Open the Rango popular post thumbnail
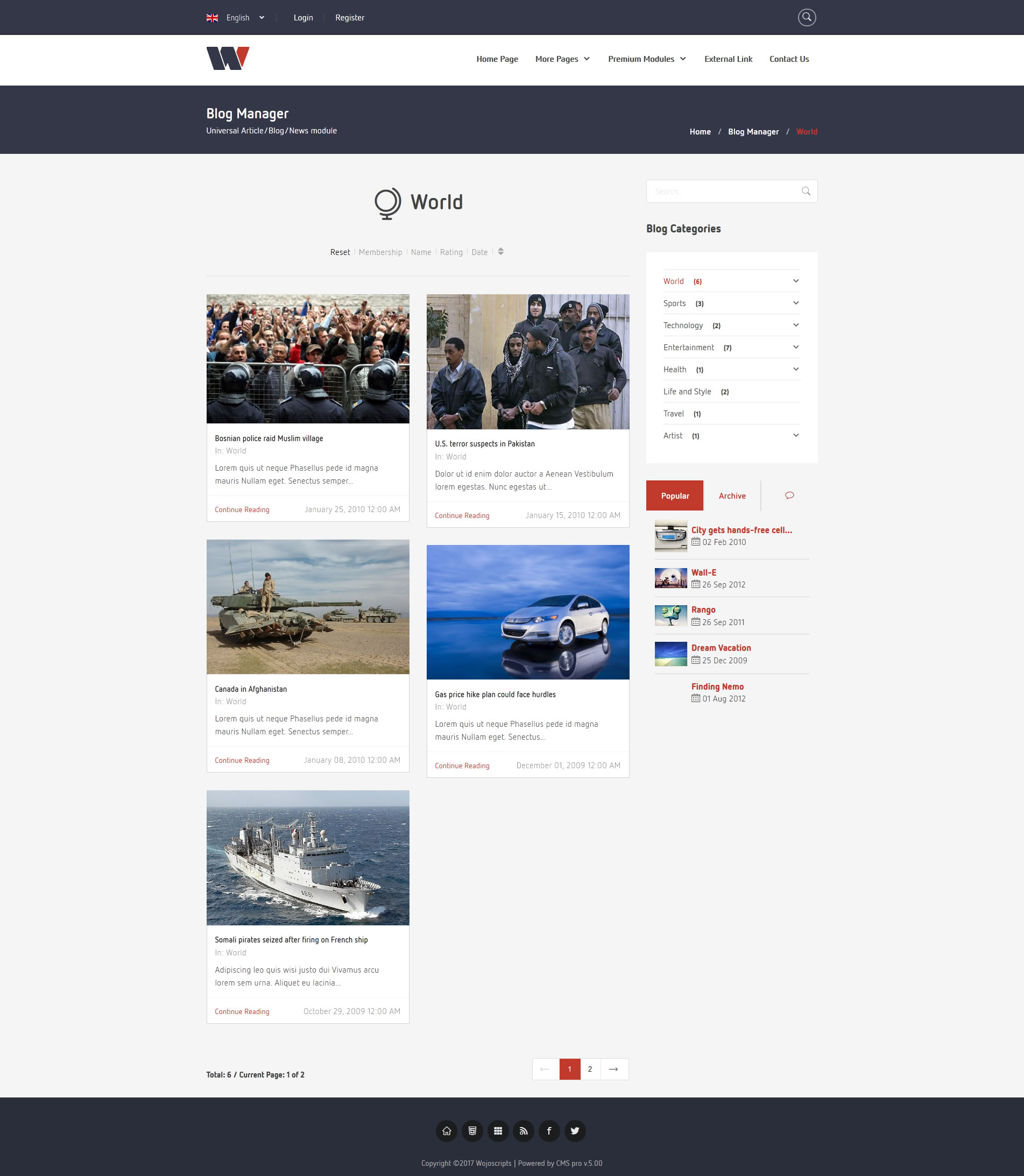 671,615
